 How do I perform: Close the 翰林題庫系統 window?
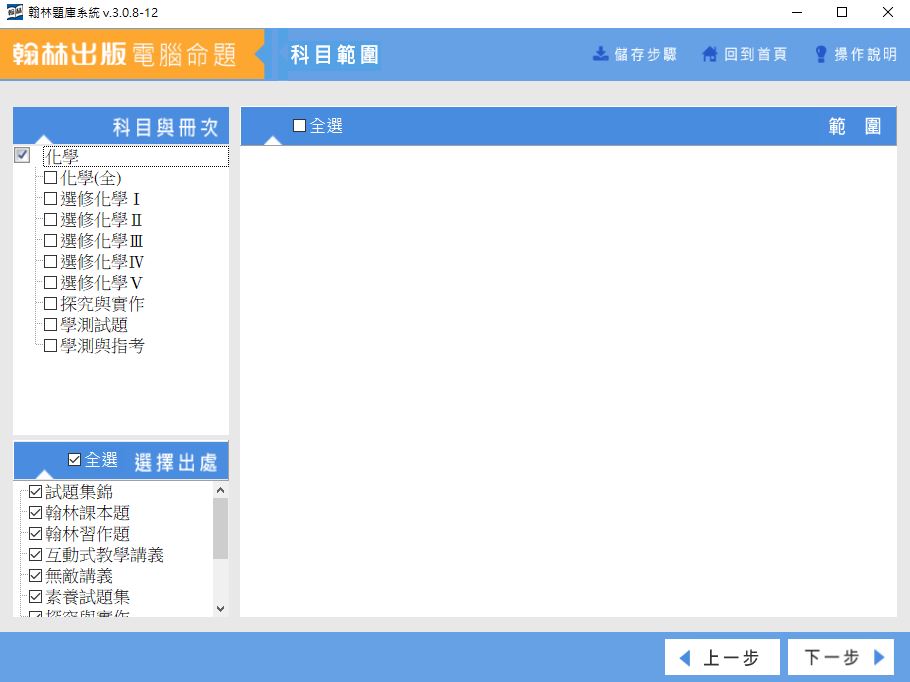tap(887, 12)
